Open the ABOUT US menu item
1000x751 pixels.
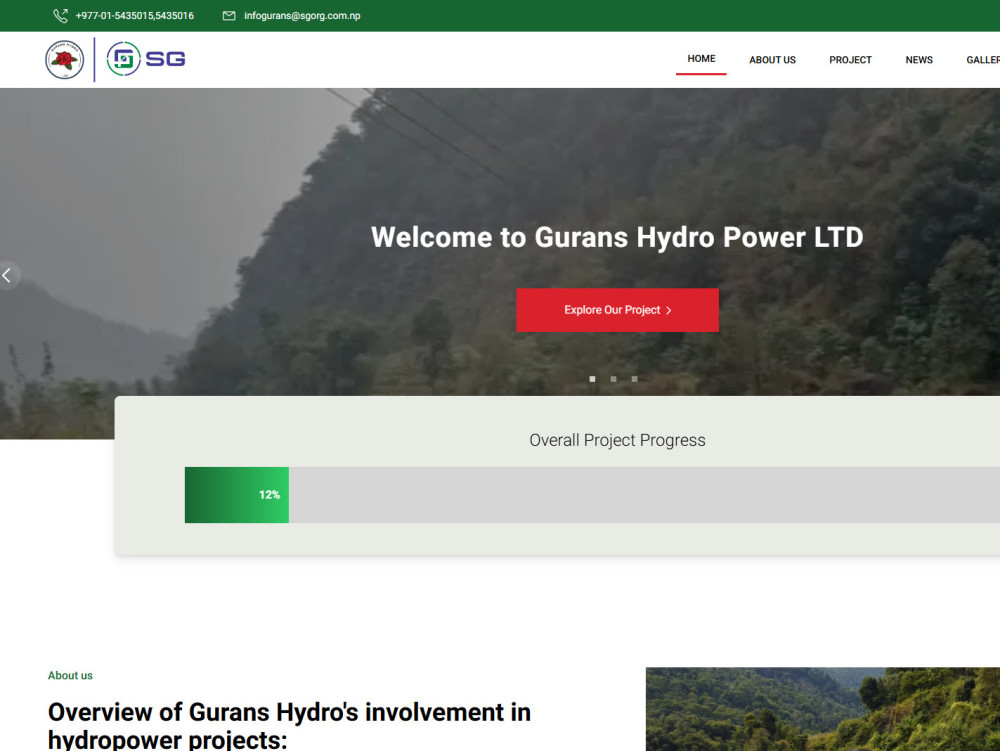772,60
